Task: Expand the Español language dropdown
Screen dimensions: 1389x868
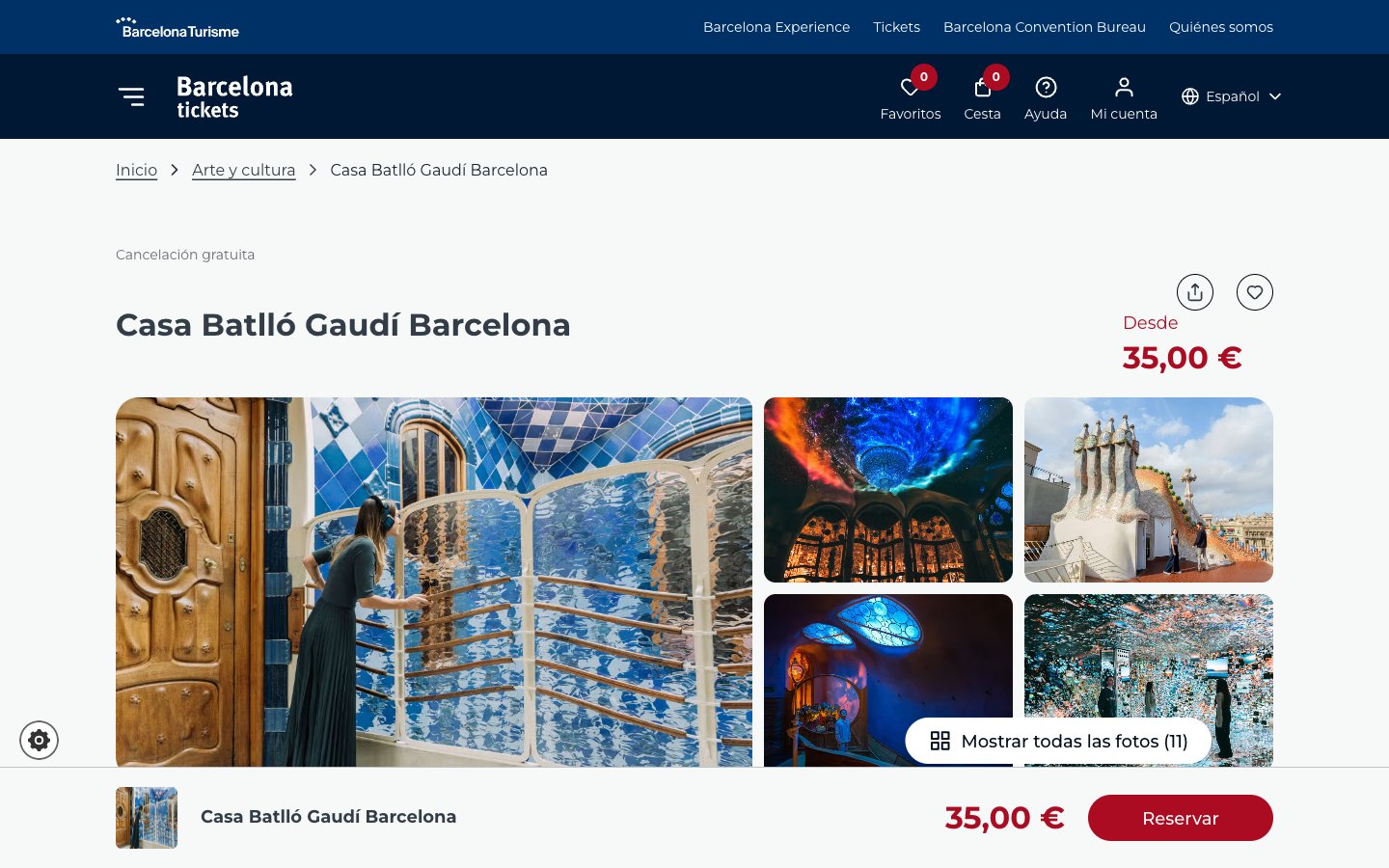Action: pyautogui.click(x=1232, y=96)
